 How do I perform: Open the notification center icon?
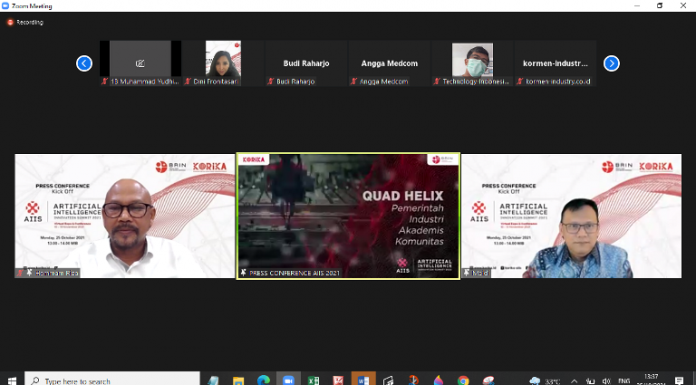pyautogui.click(x=679, y=380)
